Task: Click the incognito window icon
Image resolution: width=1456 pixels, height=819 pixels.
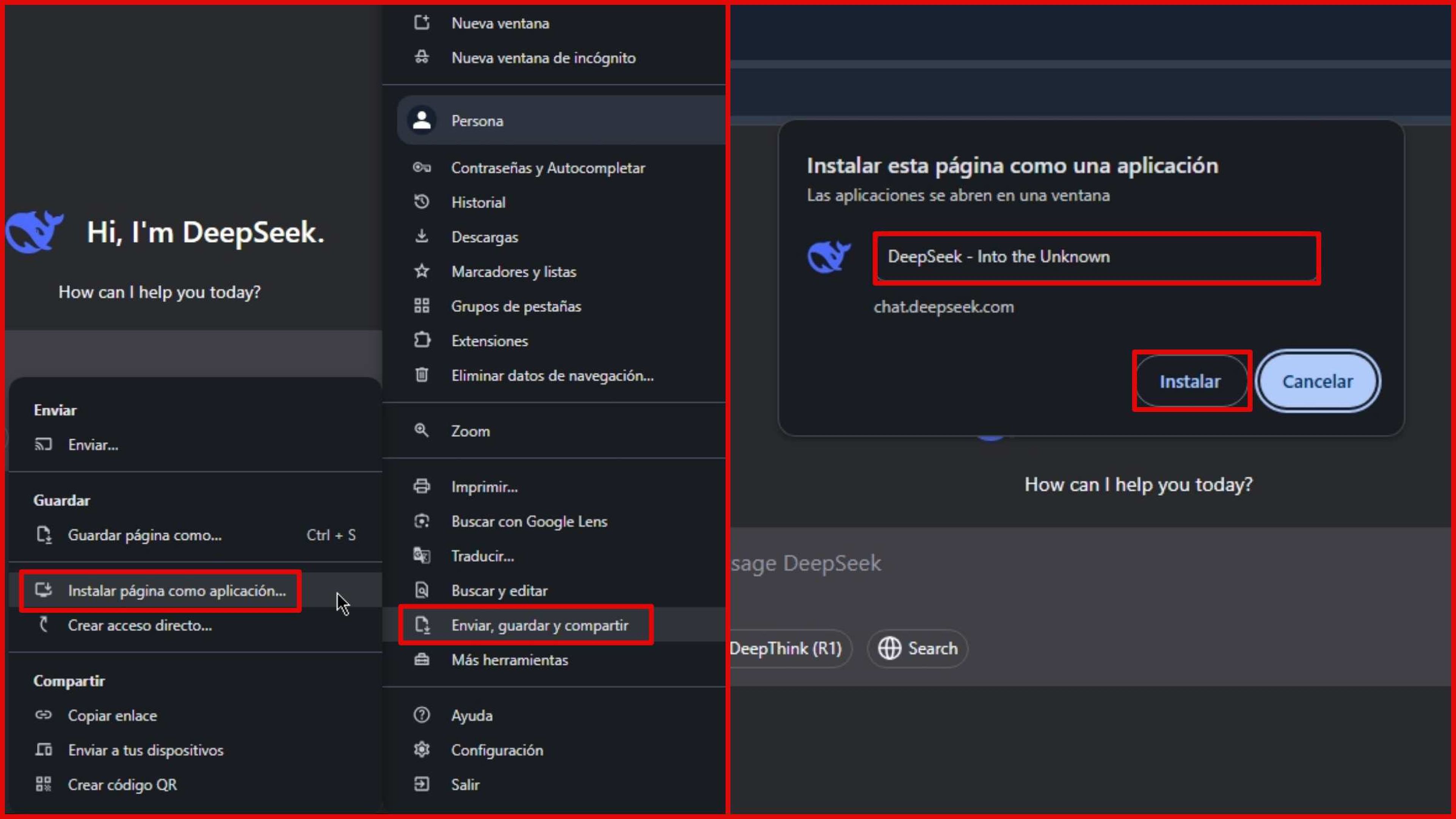Action: pyautogui.click(x=422, y=57)
